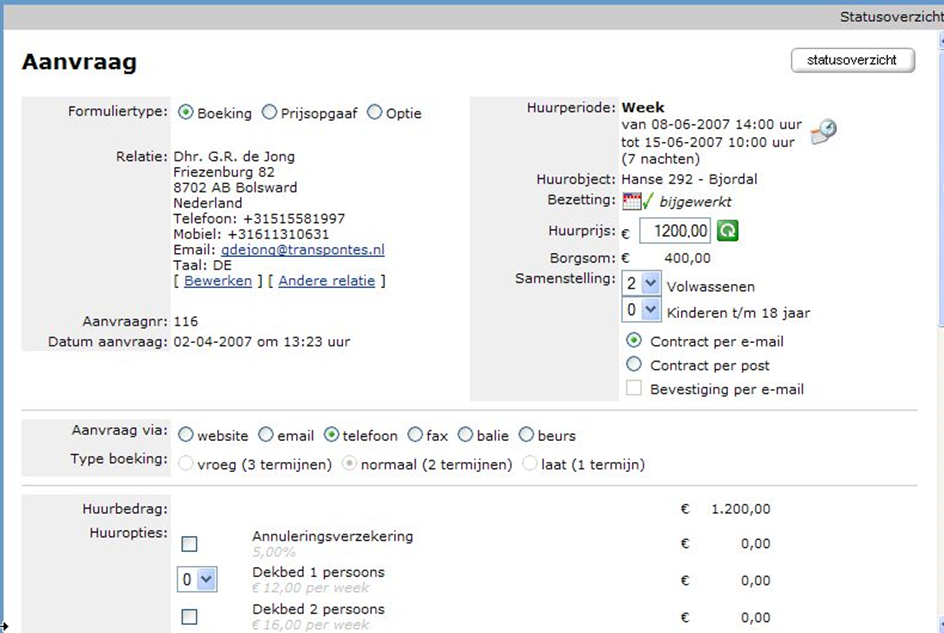Viewport: 944px width, 633px height.
Task: Open the Bezetting calendar icon
Action: pyautogui.click(x=631, y=202)
